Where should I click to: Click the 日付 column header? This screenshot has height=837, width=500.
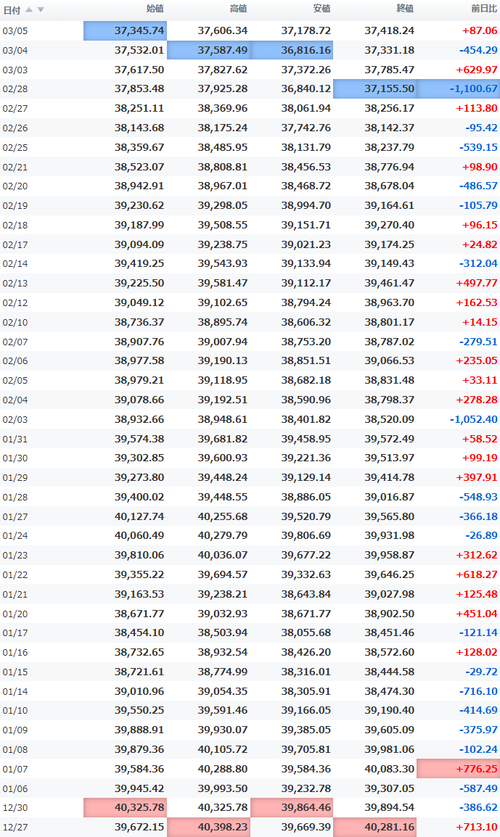[x=12, y=10]
